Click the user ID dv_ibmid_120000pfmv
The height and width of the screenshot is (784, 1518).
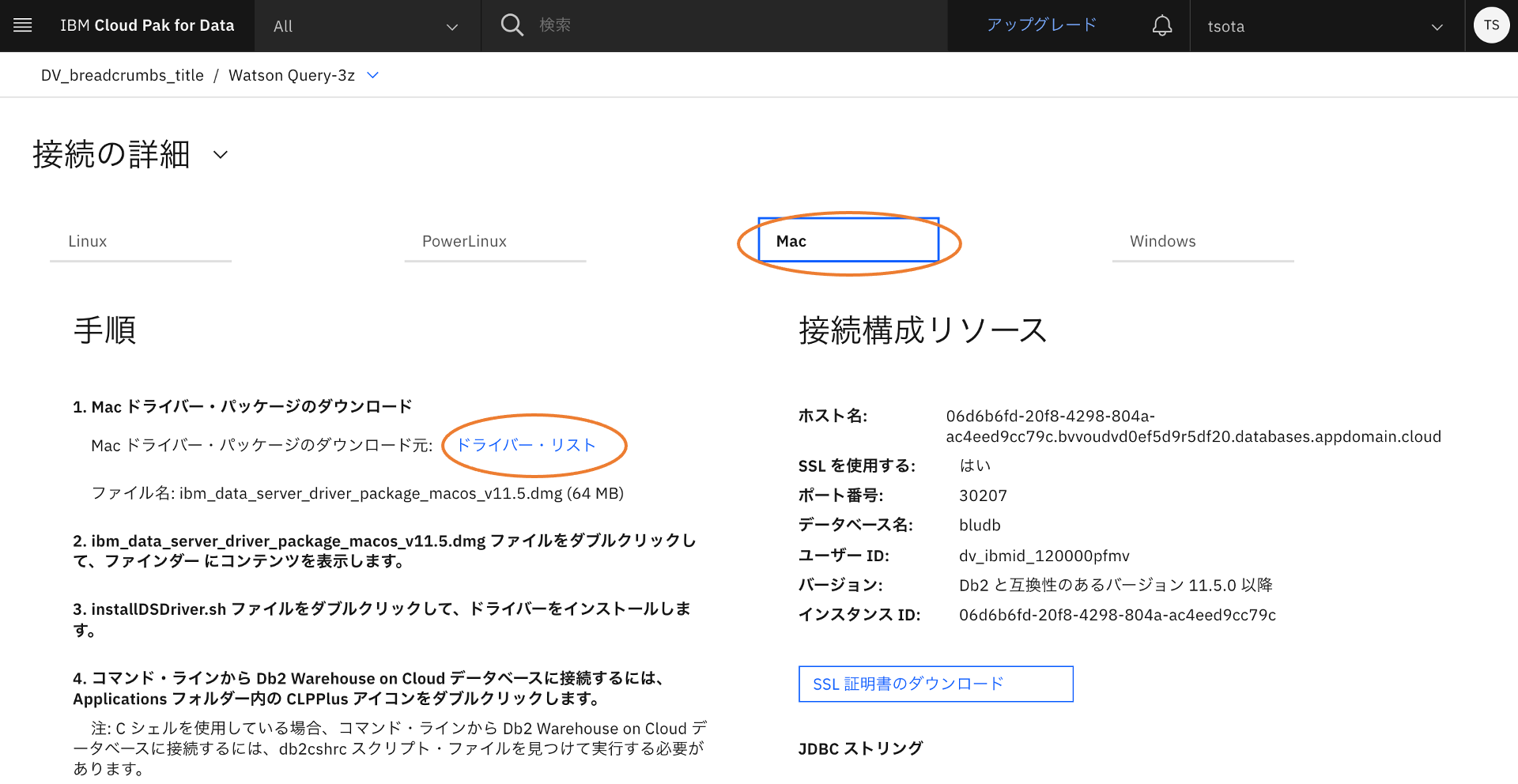coord(1044,556)
